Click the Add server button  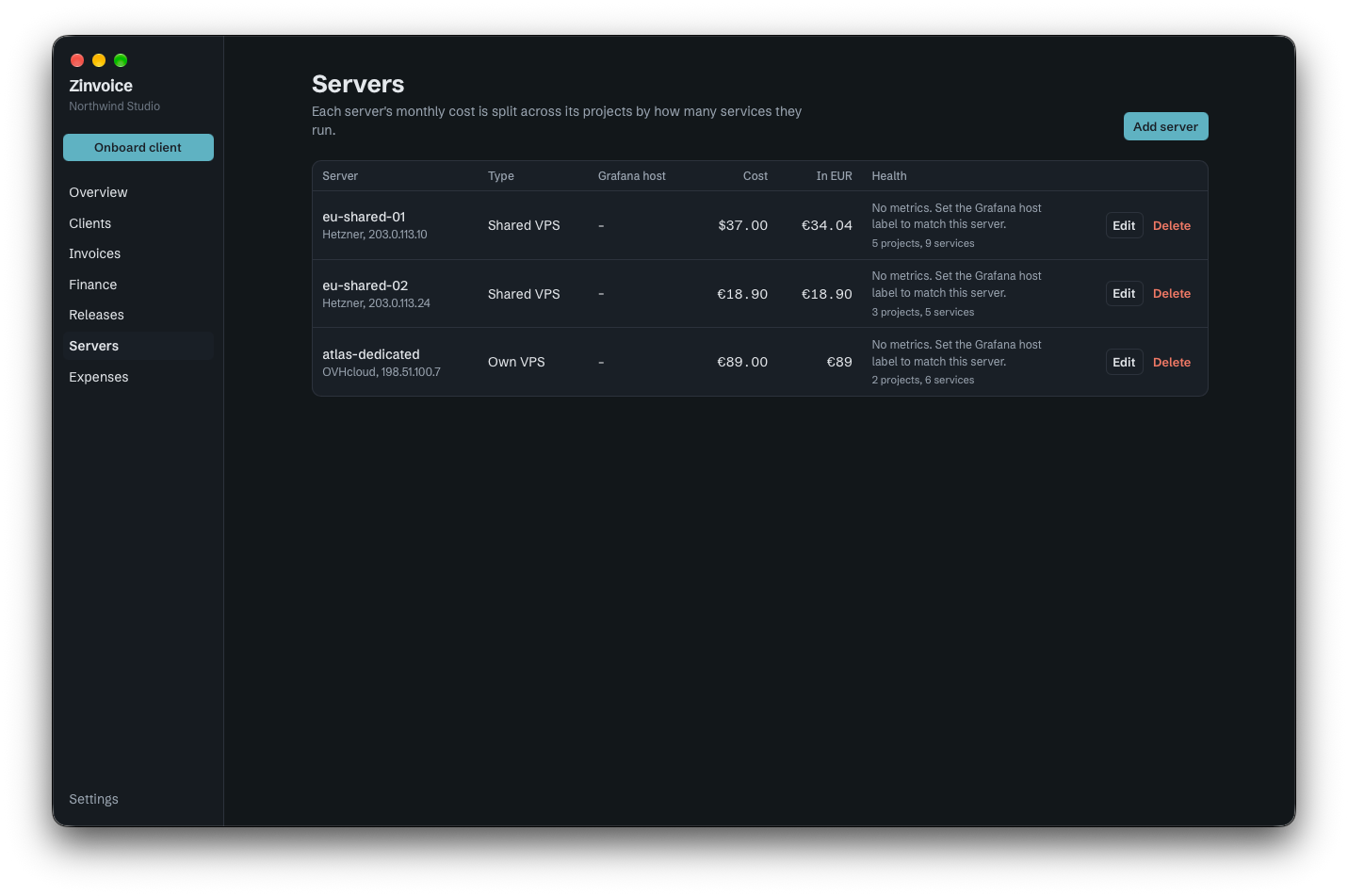[x=1165, y=126]
